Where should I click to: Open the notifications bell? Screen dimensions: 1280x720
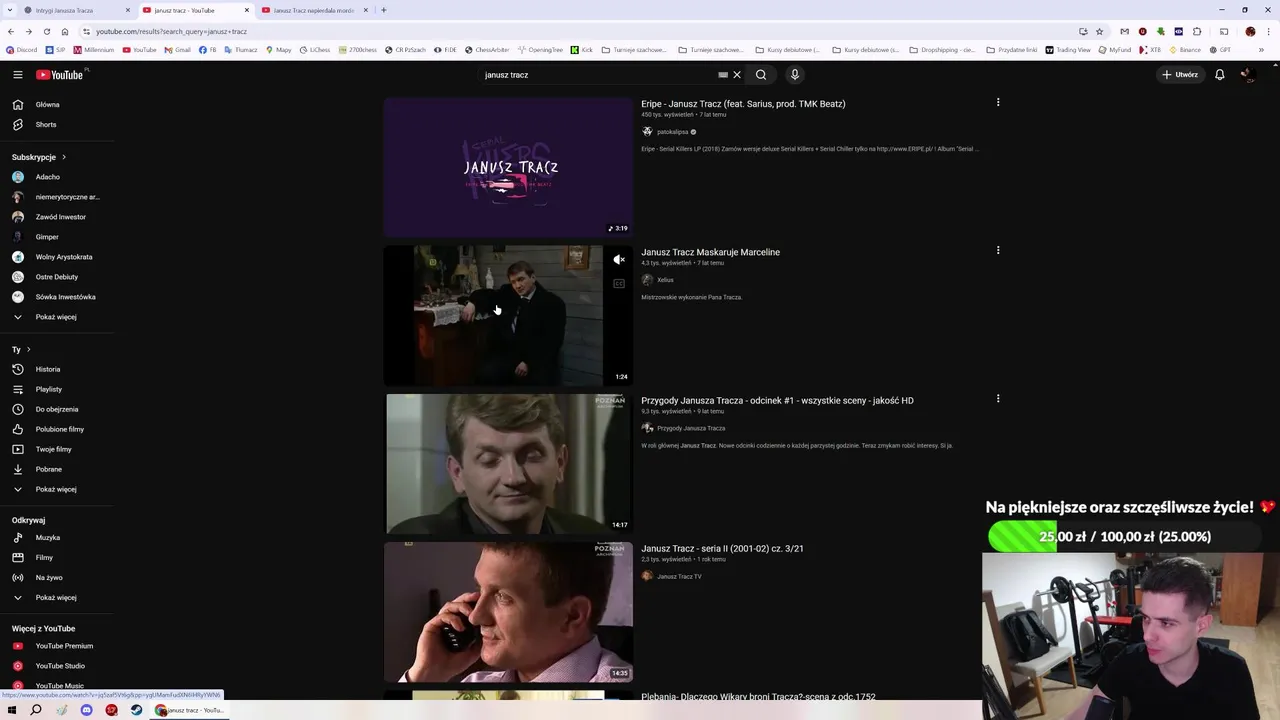point(1220,75)
